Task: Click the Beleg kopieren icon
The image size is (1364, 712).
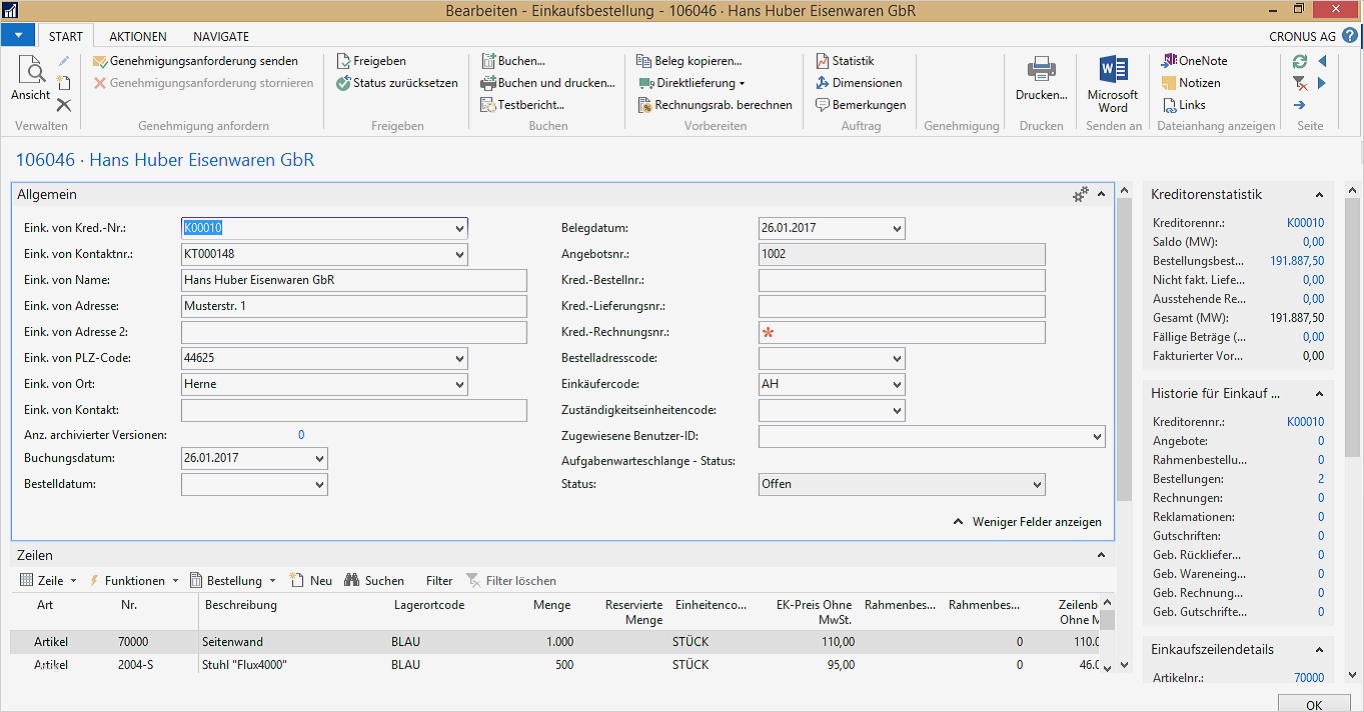Action: point(645,61)
